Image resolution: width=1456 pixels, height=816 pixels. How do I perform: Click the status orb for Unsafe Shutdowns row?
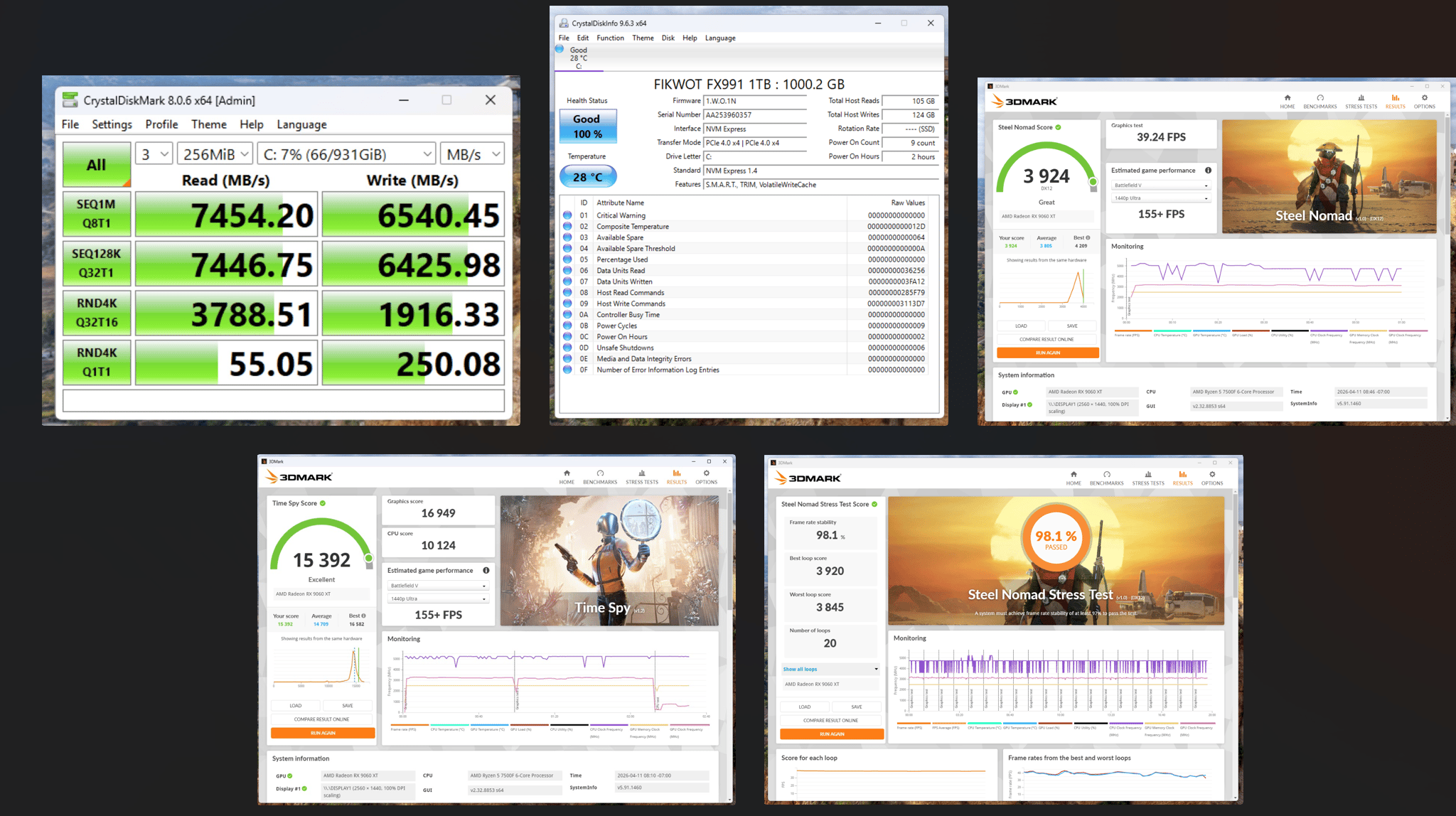tap(567, 348)
